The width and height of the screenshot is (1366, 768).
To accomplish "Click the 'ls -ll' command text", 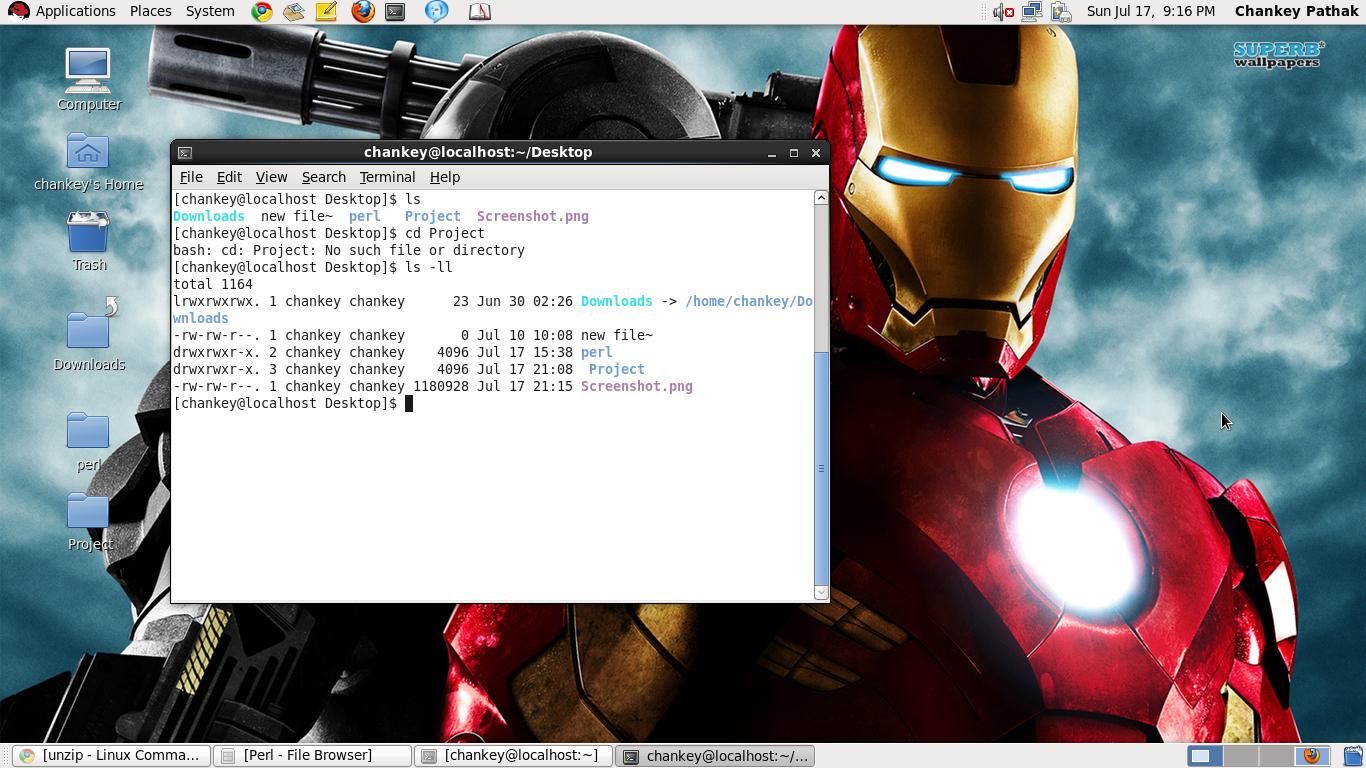I will coord(429,267).
